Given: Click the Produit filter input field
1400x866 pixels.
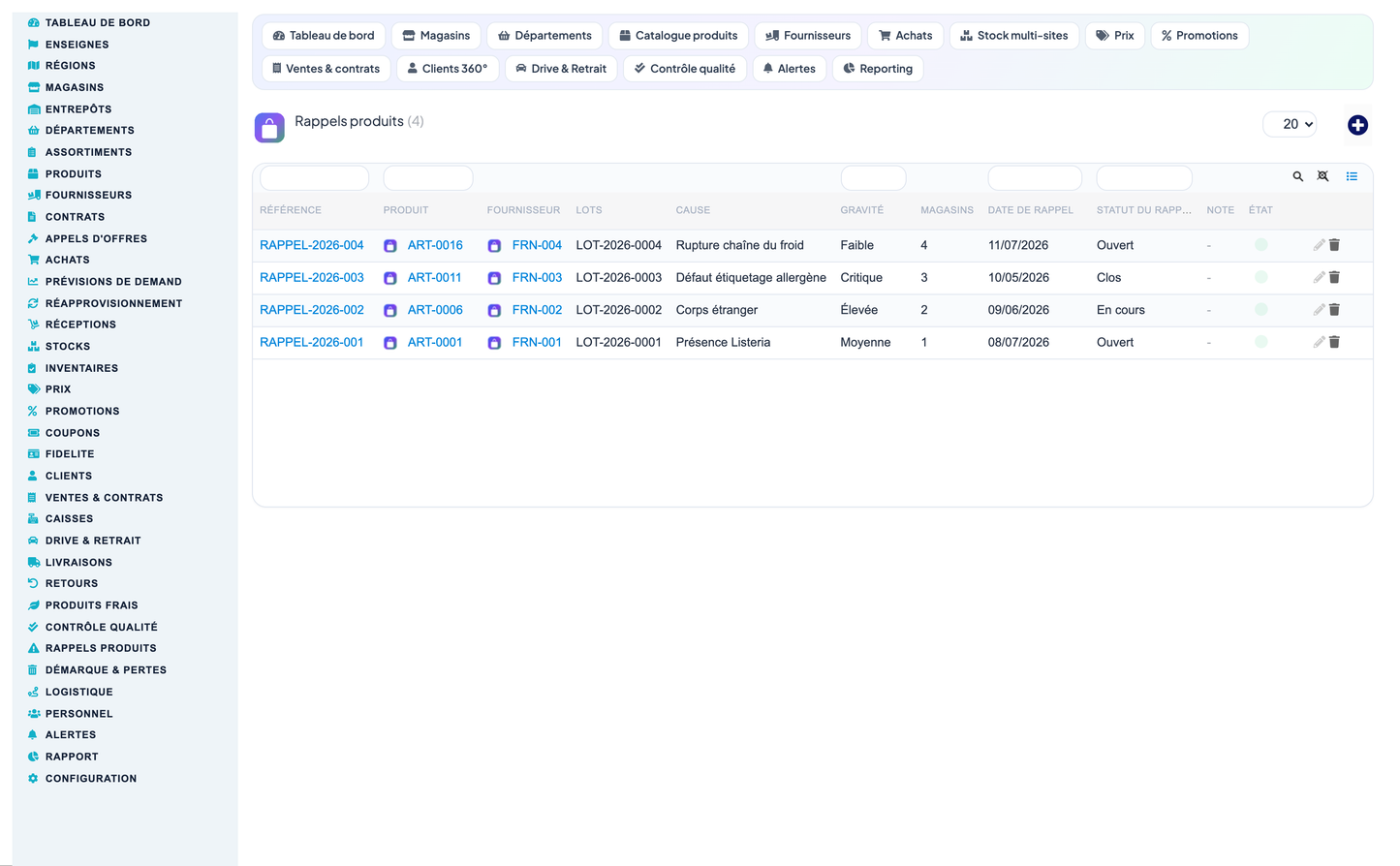Looking at the screenshot, I should click(x=428, y=178).
